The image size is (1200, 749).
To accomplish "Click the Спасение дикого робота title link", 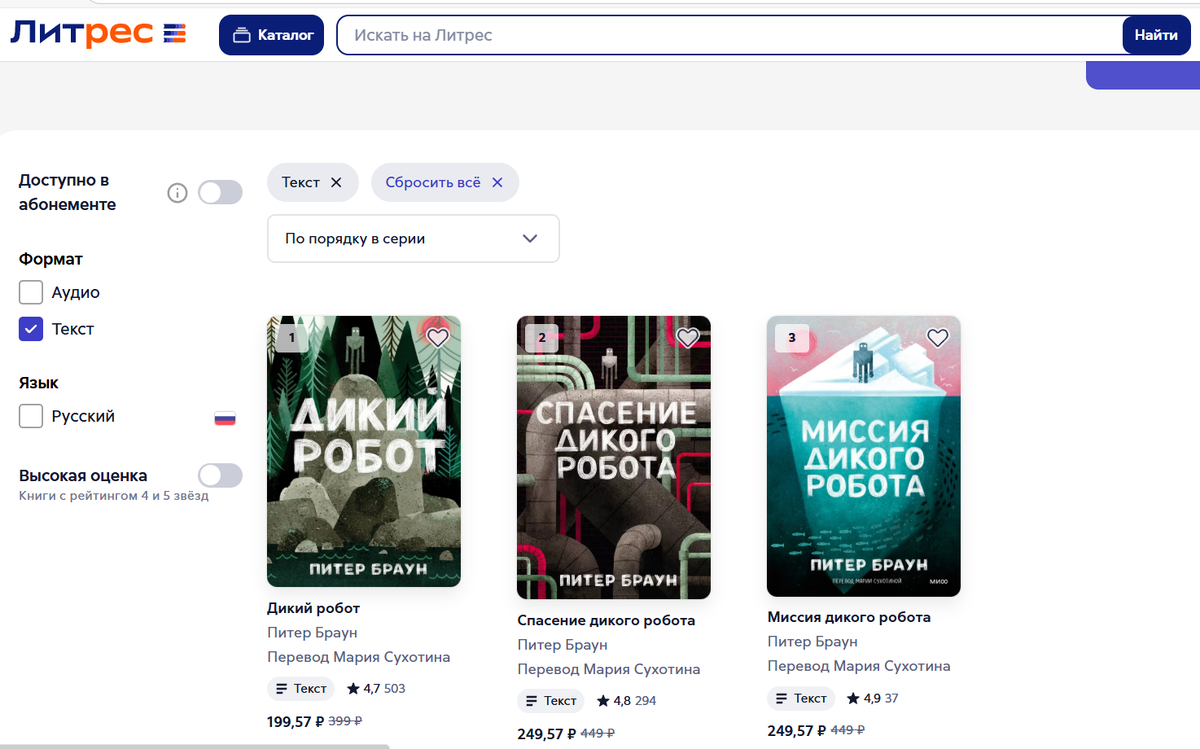I will tap(606, 620).
